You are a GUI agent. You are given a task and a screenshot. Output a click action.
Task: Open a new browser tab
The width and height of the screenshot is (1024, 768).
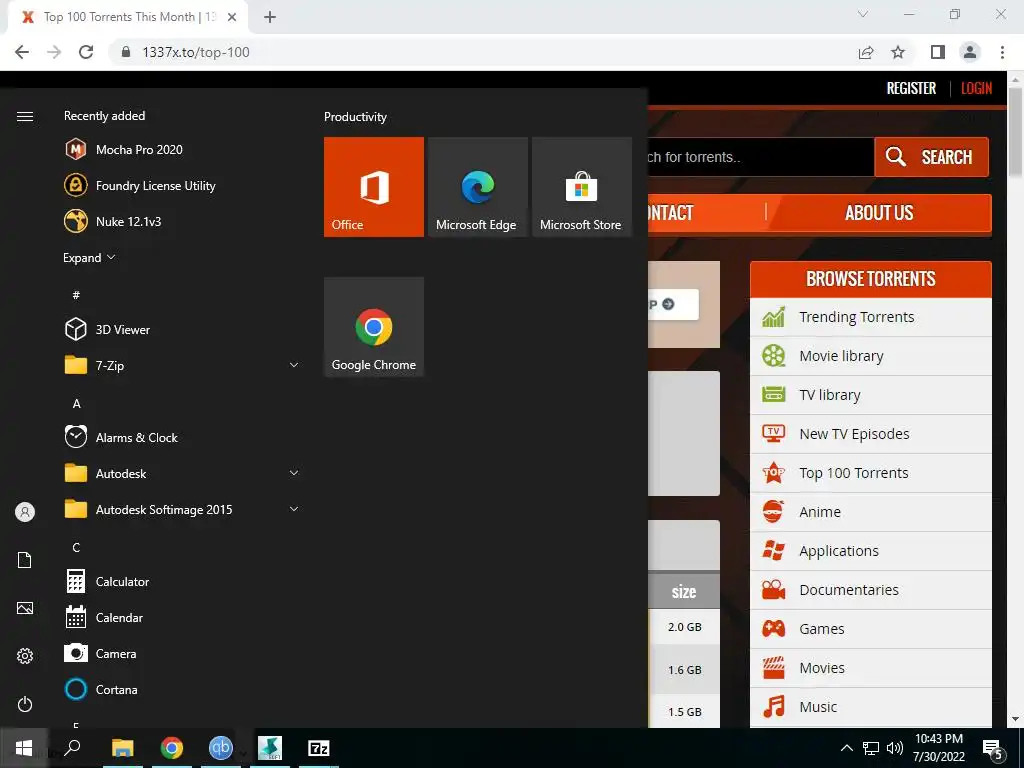[x=270, y=17]
